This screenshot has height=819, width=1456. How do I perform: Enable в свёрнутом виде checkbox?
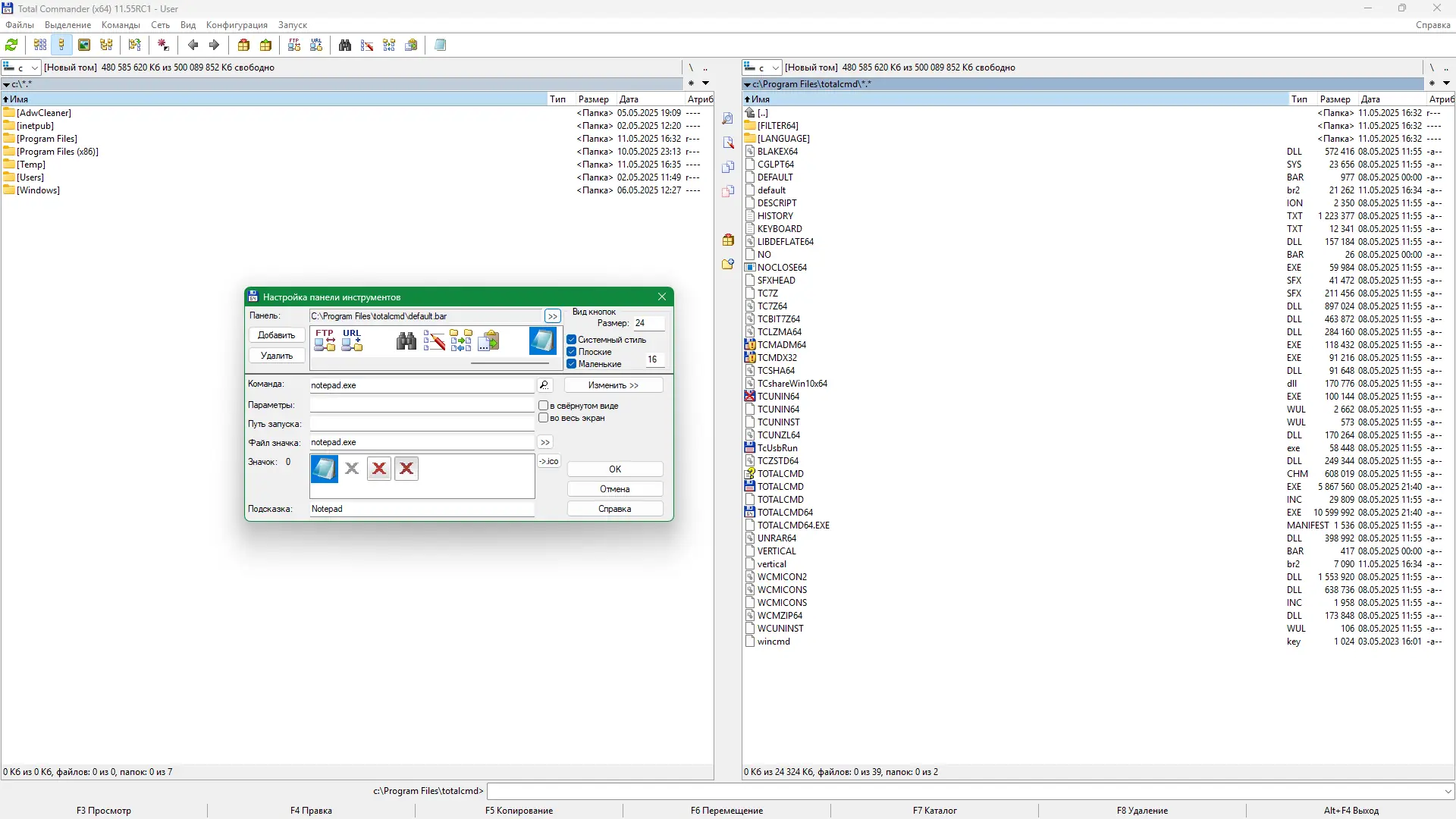coord(543,406)
